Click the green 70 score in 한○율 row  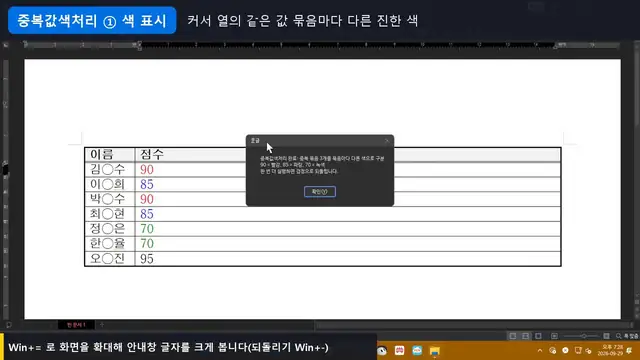pyautogui.click(x=147, y=244)
